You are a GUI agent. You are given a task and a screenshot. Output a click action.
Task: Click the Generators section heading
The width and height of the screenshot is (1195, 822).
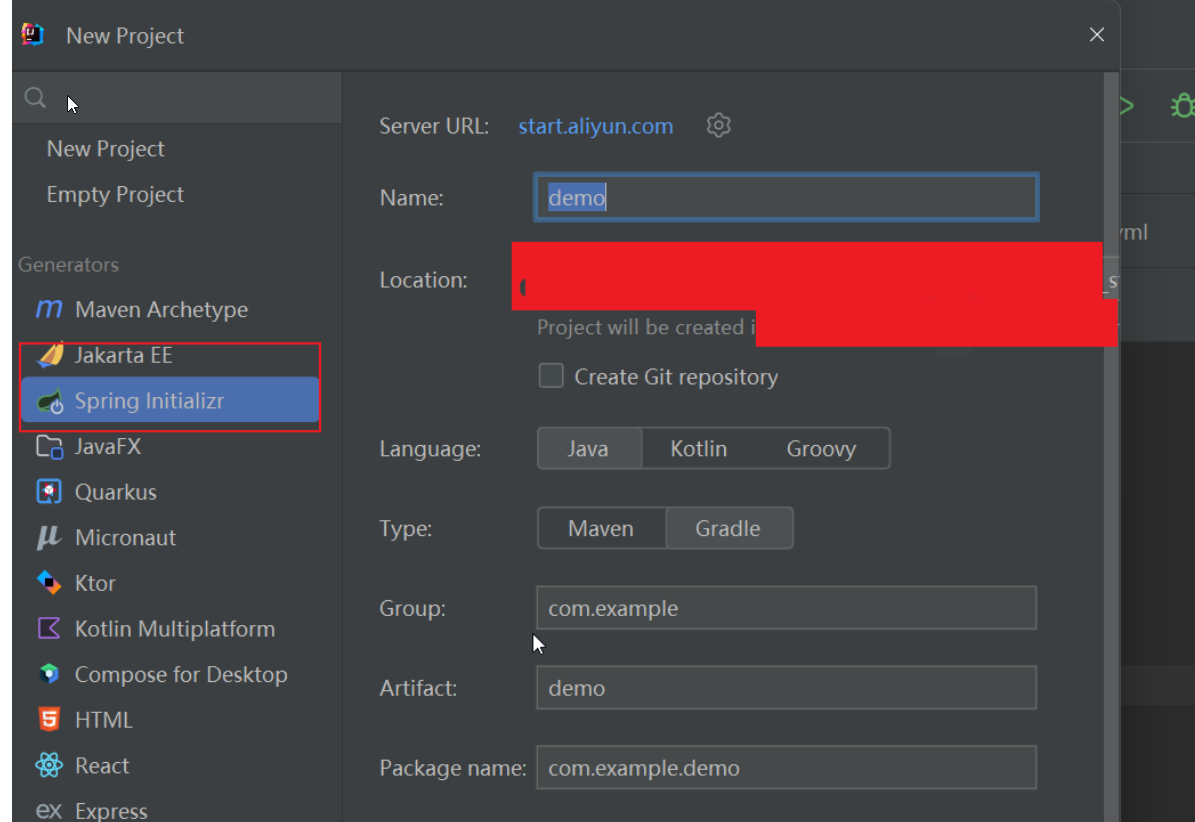(x=69, y=264)
